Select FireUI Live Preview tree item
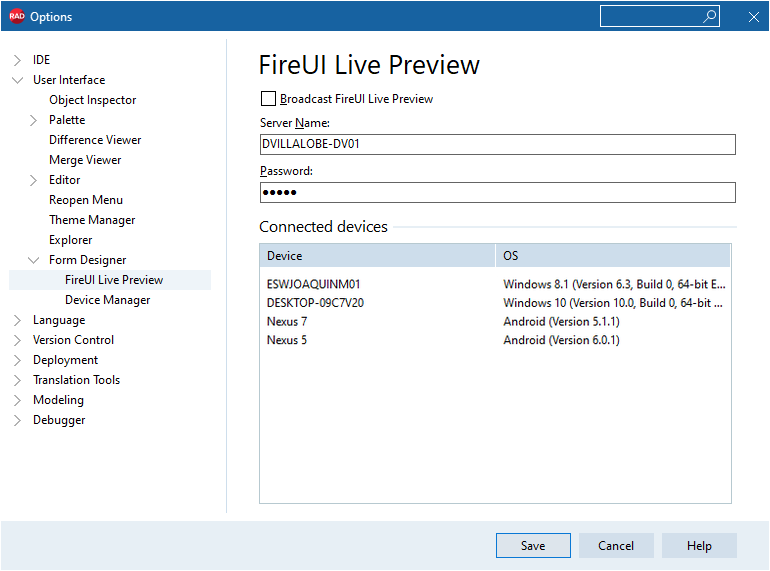The image size is (770, 571). click(x=110, y=280)
